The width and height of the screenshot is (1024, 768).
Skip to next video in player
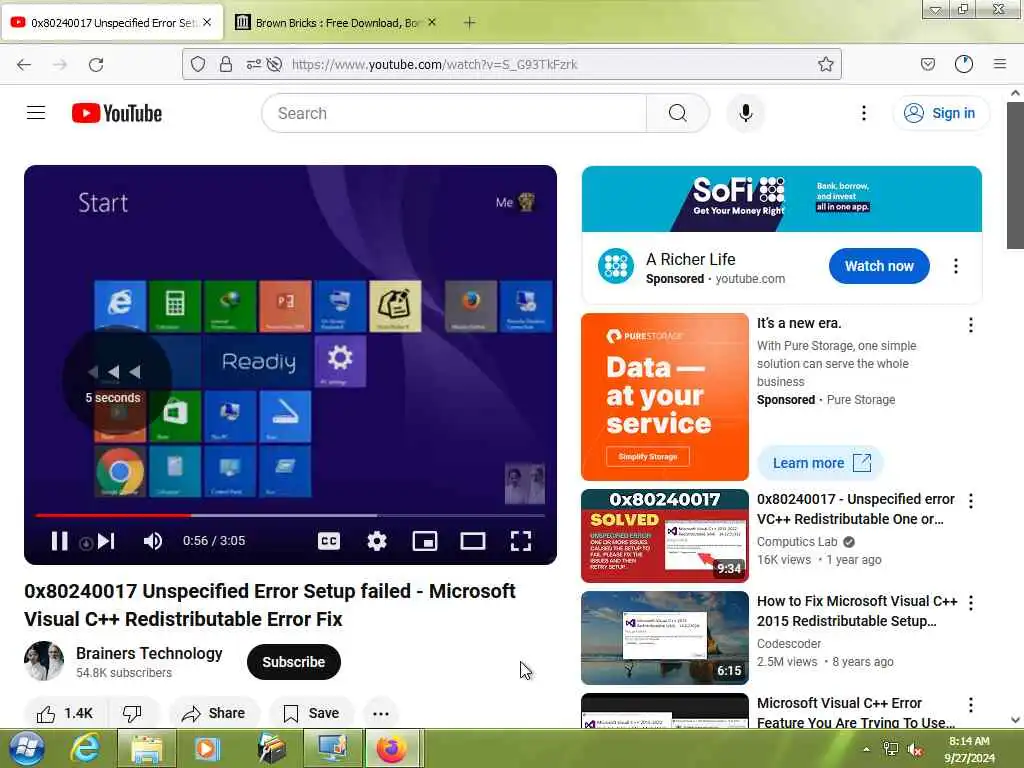click(106, 541)
